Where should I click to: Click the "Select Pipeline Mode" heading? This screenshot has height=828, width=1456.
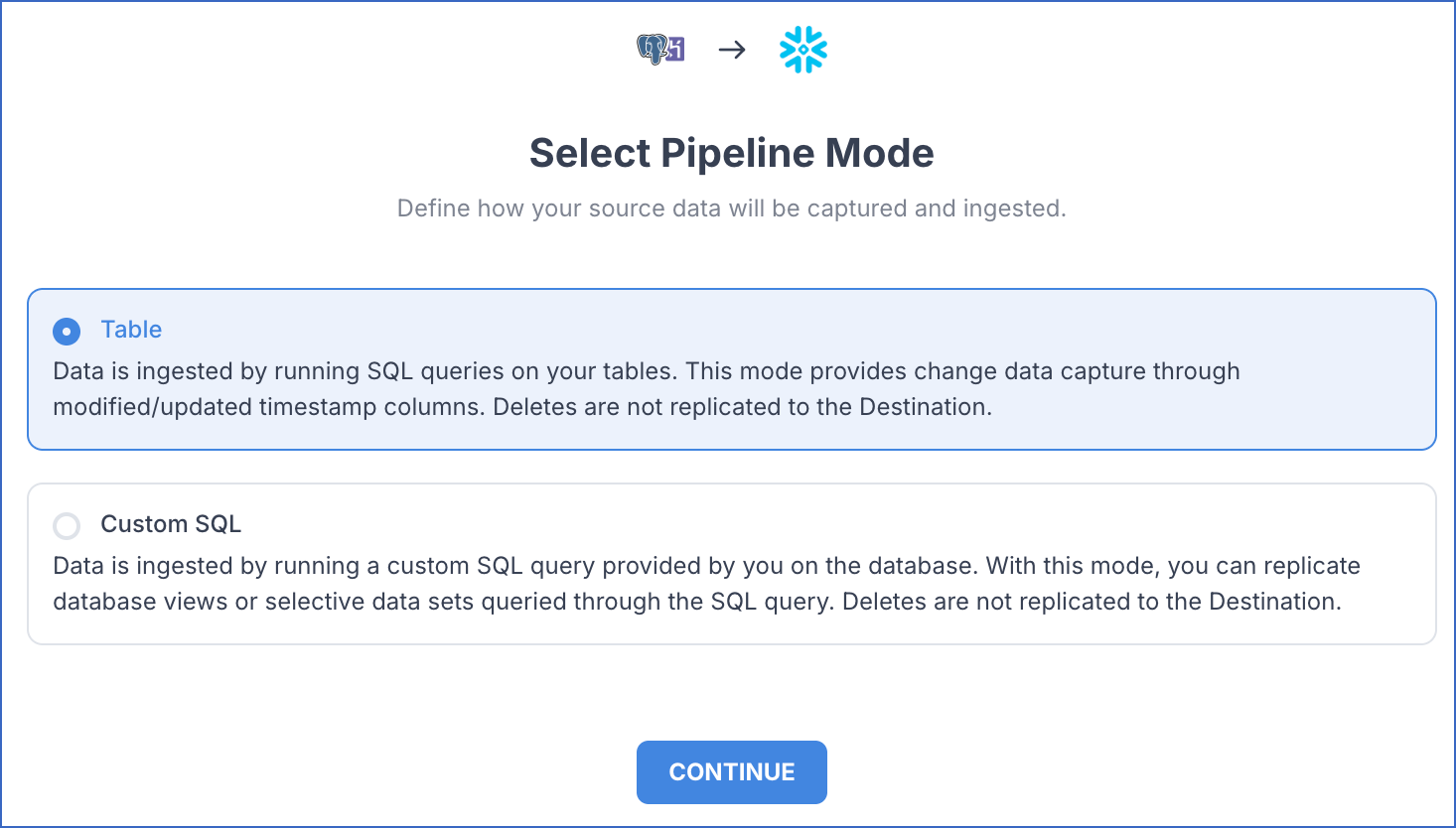click(731, 153)
